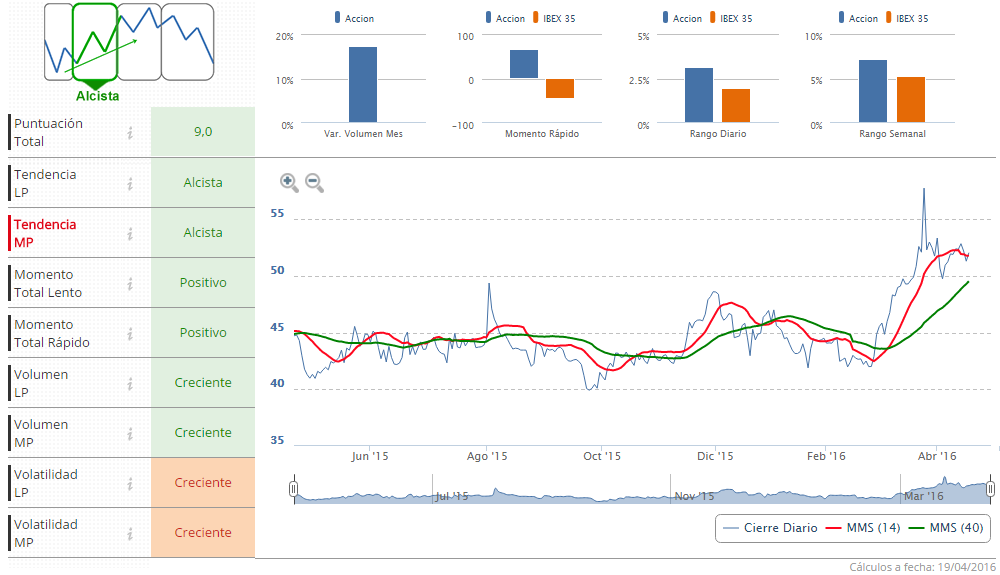Click the Alcista trend pattern thumbnail
The image size is (1000, 575).
coord(96,42)
